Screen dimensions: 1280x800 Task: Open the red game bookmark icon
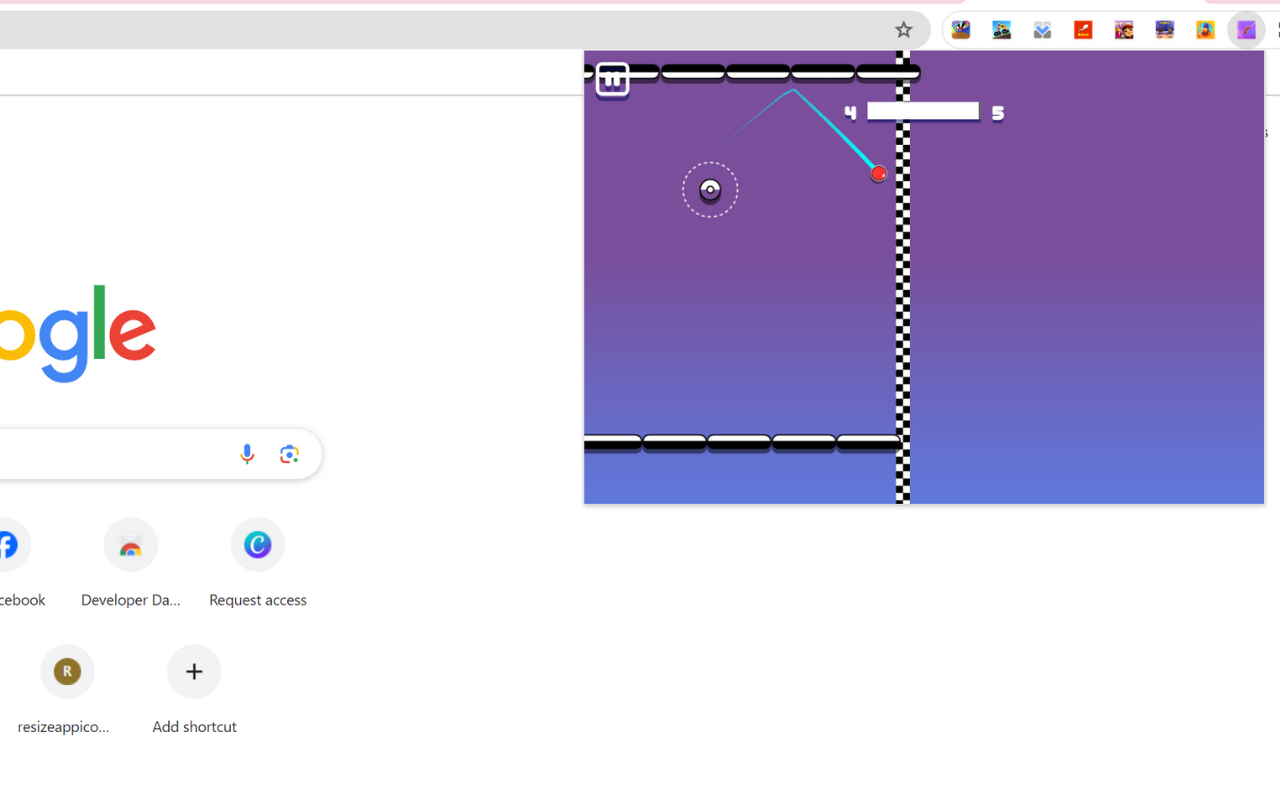pyautogui.click(x=1083, y=30)
